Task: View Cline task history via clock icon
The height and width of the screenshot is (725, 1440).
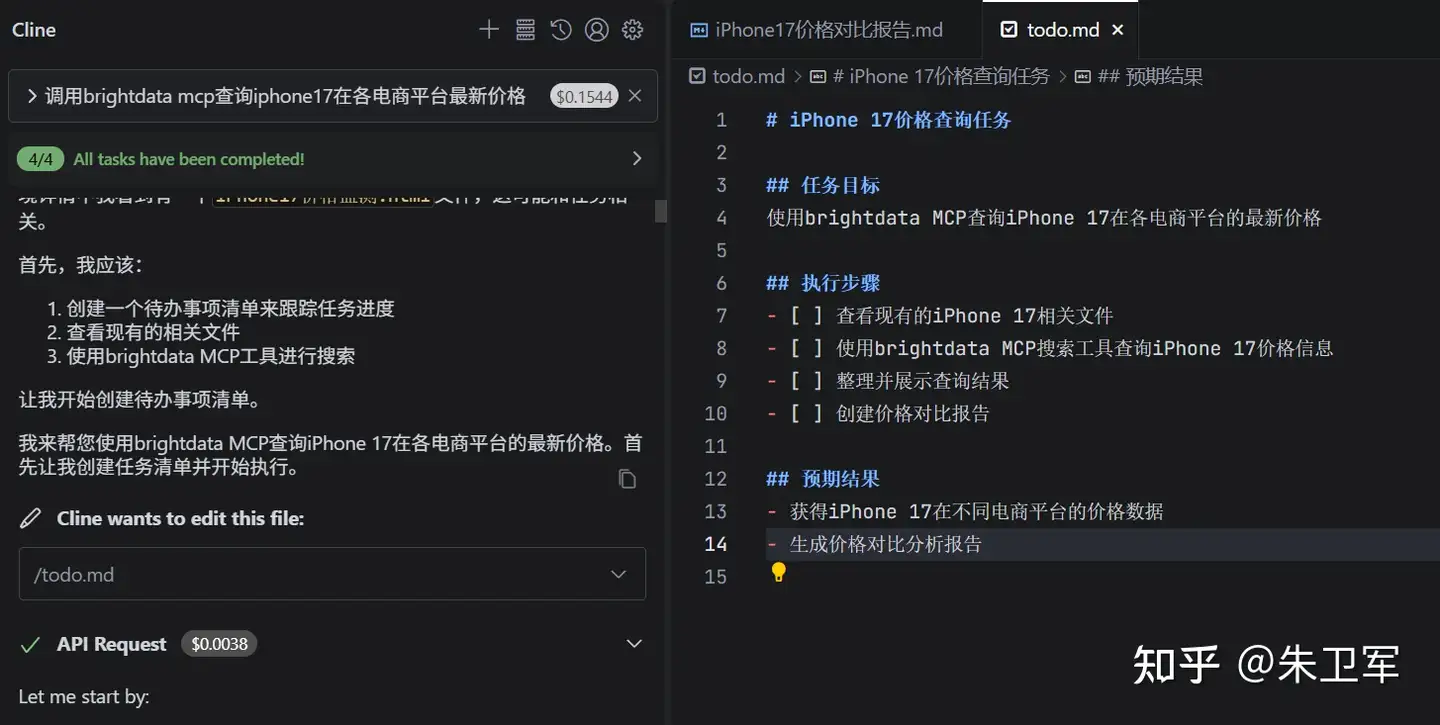Action: 560,29
